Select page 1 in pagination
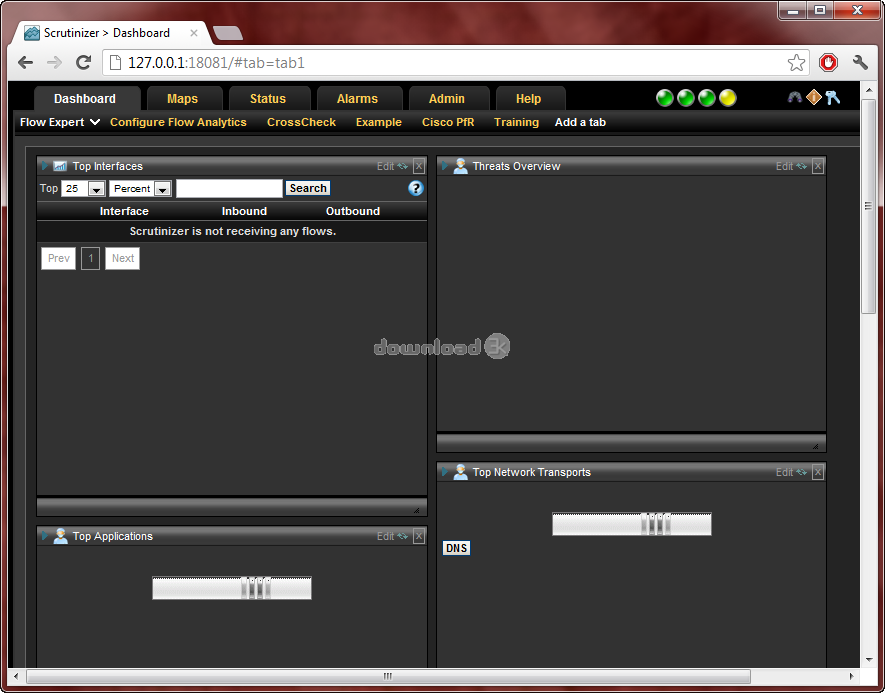 coord(90,258)
